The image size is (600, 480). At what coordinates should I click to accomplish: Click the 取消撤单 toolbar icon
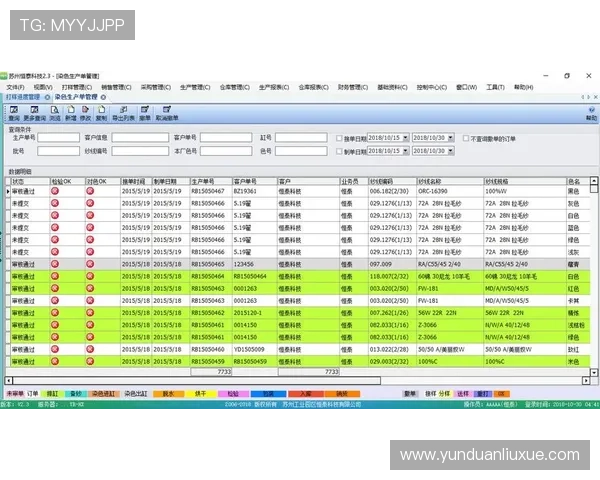[167, 112]
